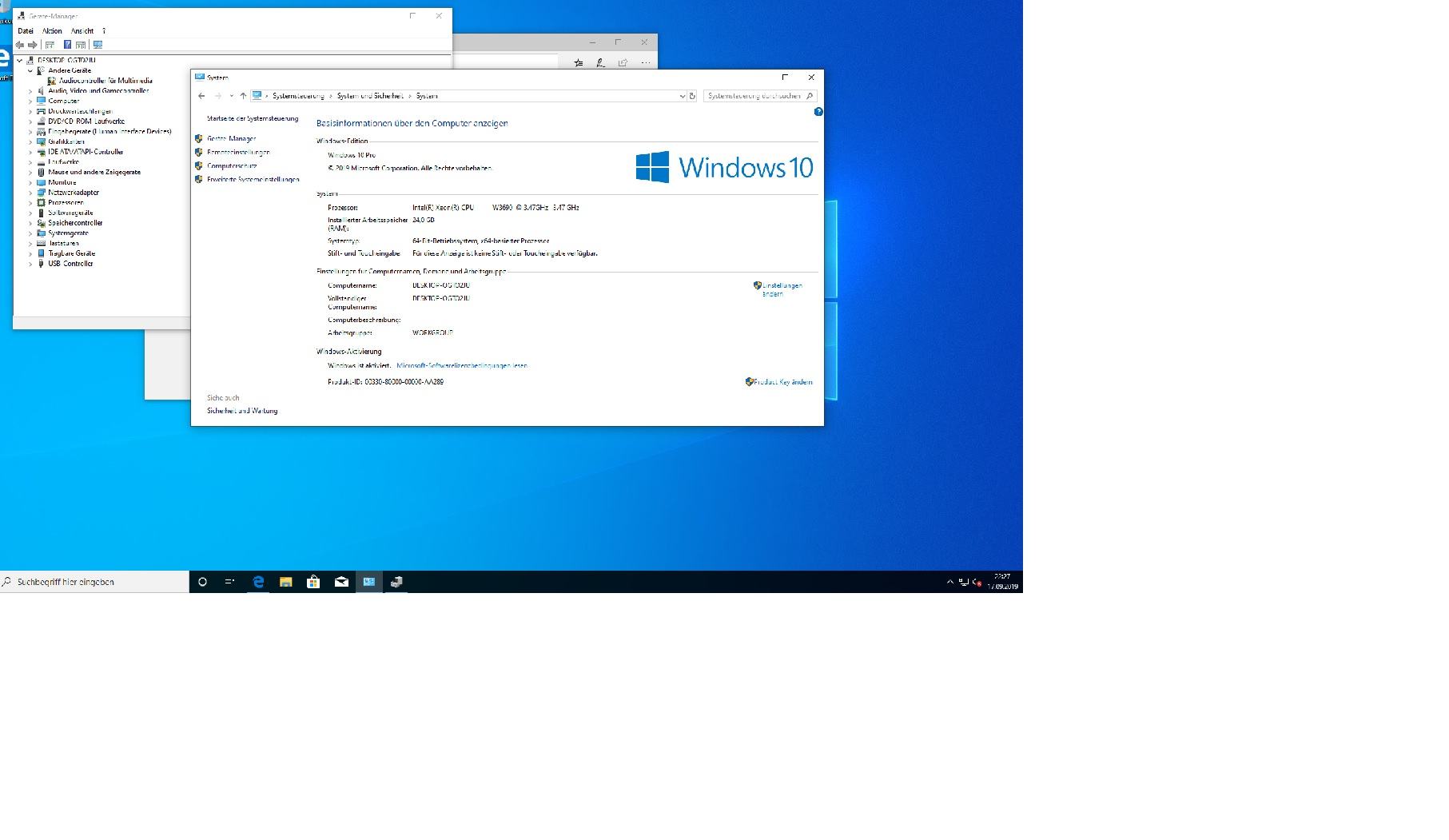This screenshot has height=840, width=1449.
Task: Open the ? help menu in Geräte-Manager
Action: click(104, 31)
